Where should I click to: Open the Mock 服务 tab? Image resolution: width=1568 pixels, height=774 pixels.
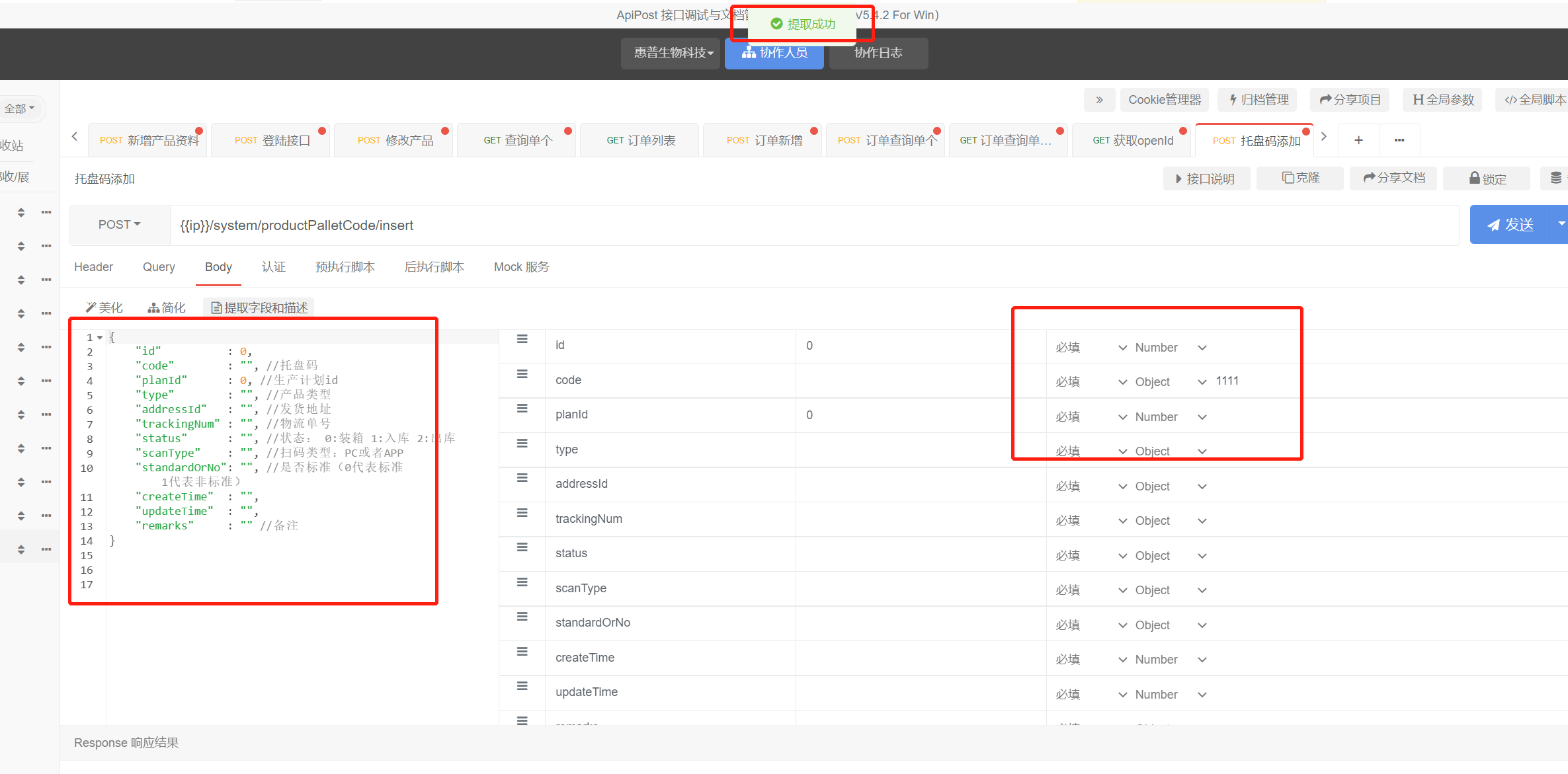pos(522,267)
